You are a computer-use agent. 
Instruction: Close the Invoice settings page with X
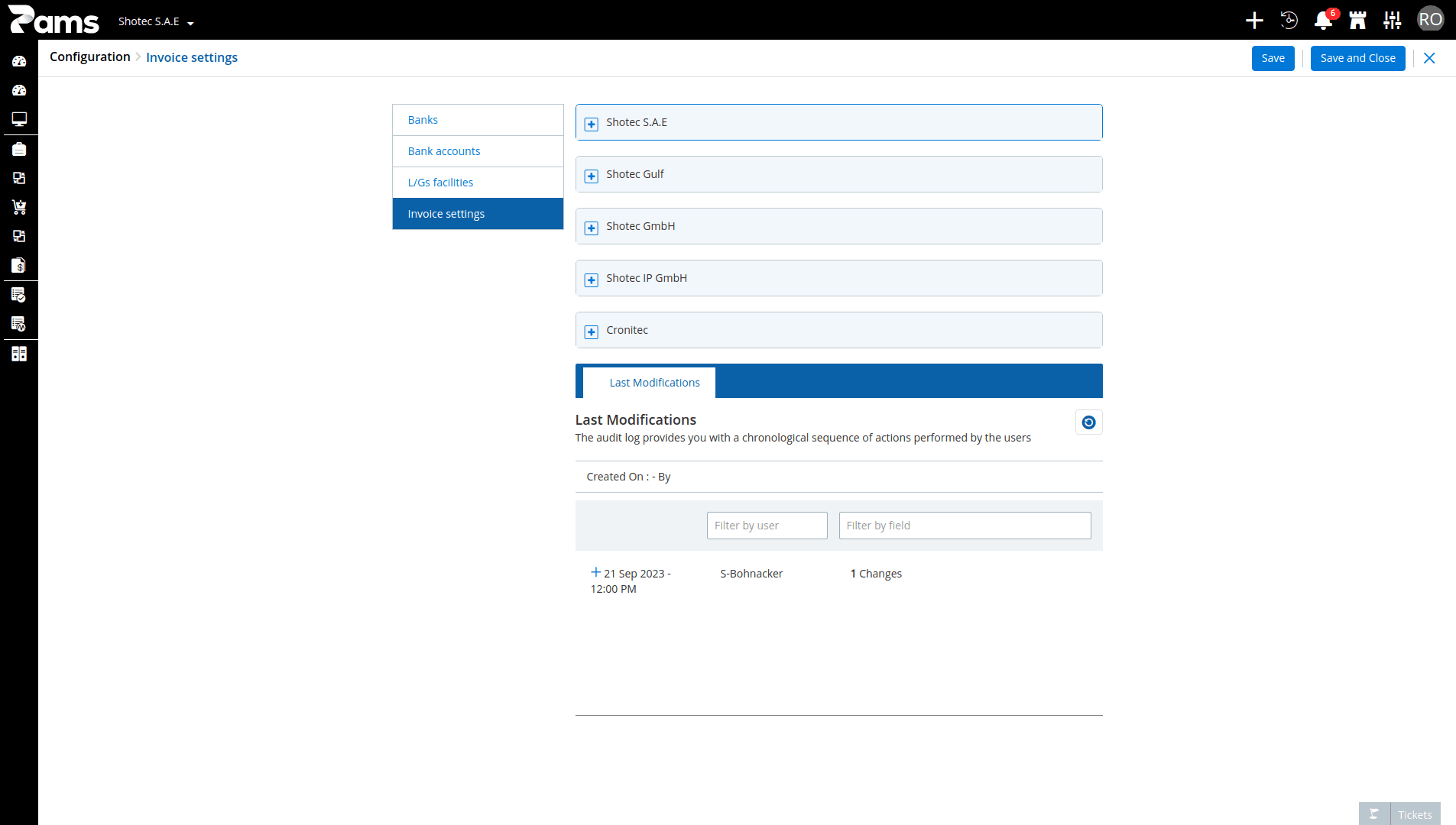(1429, 58)
